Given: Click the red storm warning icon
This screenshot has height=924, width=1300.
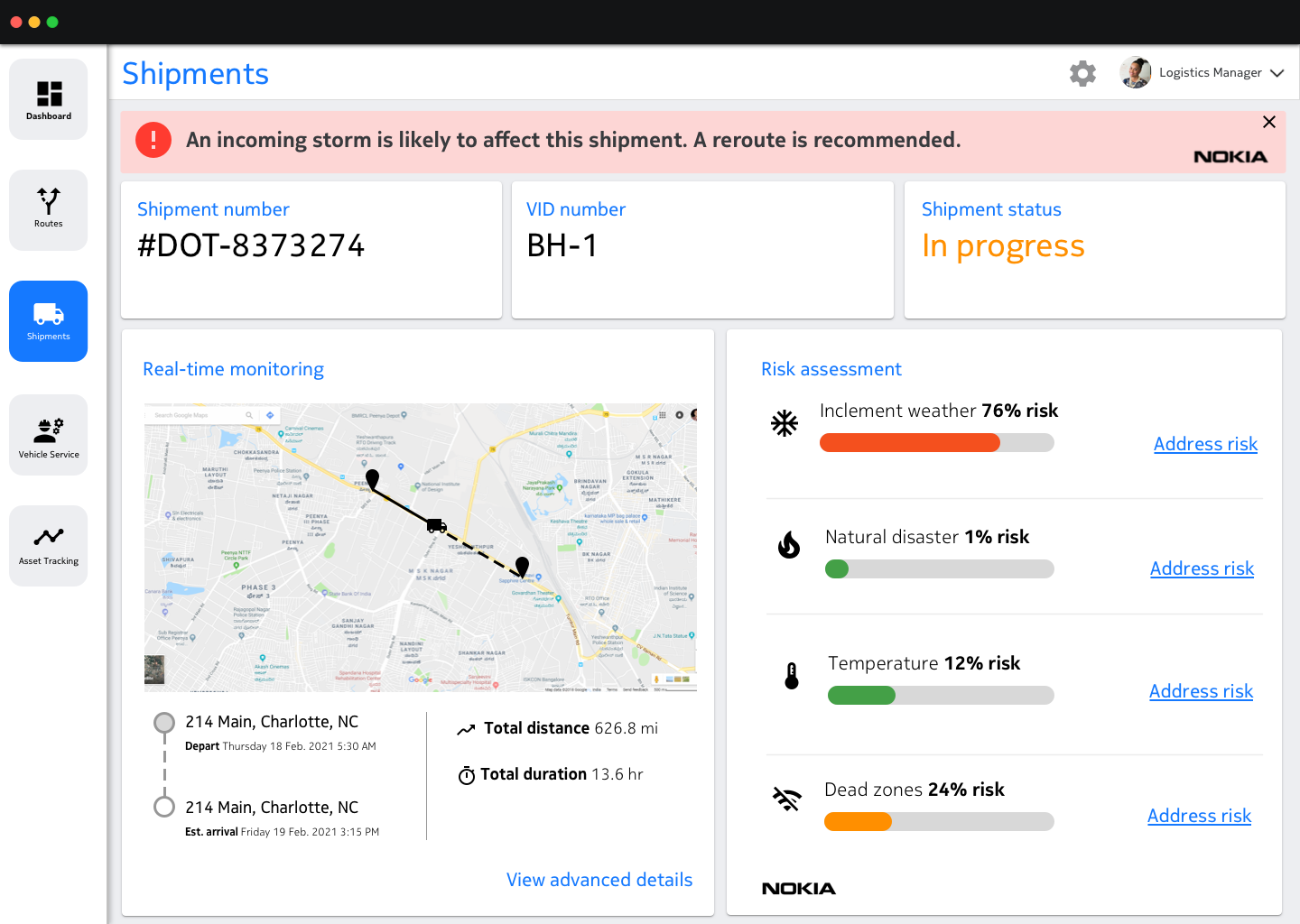Looking at the screenshot, I should click(153, 140).
